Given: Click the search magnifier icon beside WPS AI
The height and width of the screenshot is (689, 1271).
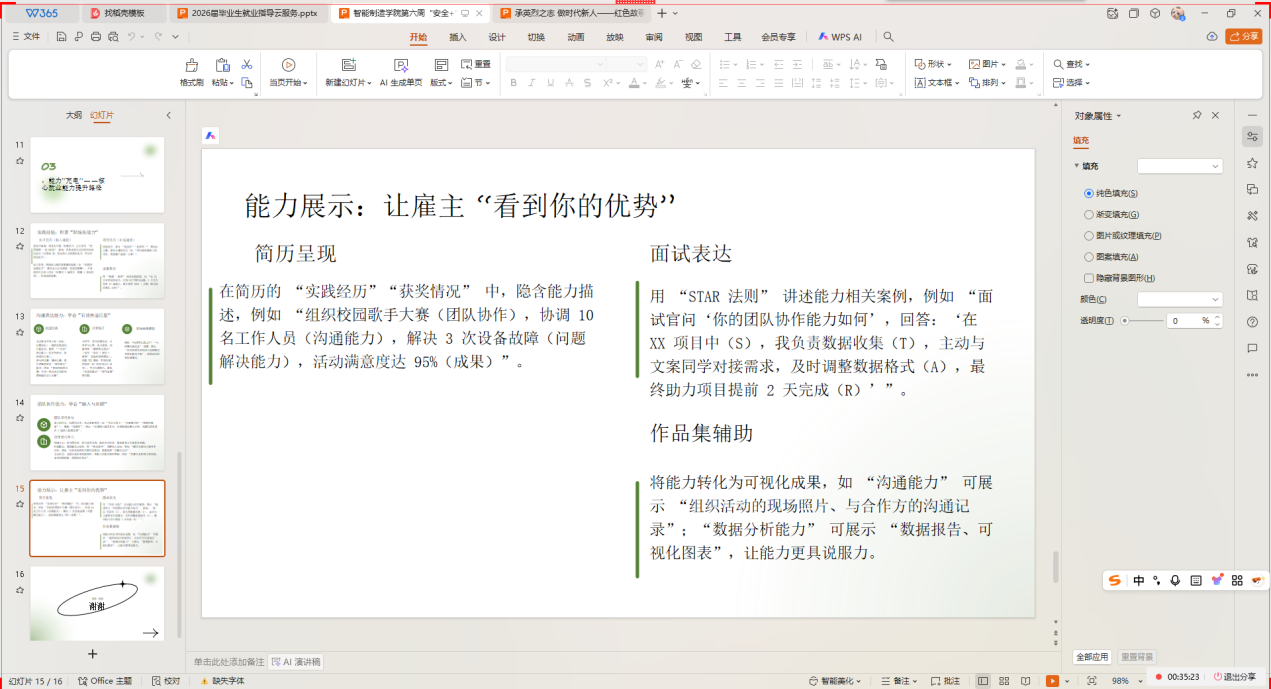Looking at the screenshot, I should pos(888,37).
